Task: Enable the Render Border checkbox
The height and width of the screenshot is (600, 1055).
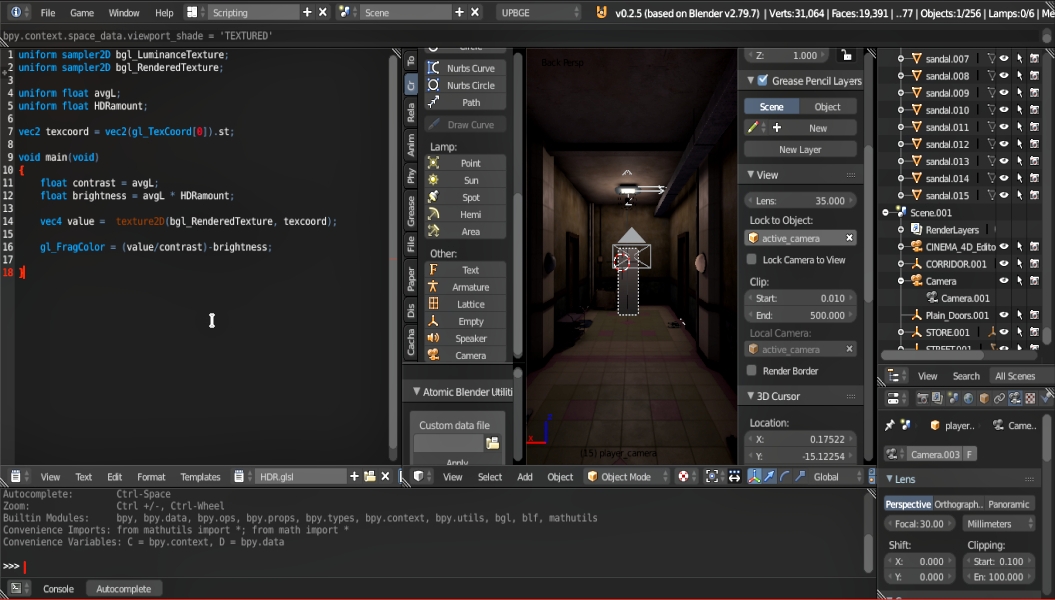Action: [x=752, y=371]
